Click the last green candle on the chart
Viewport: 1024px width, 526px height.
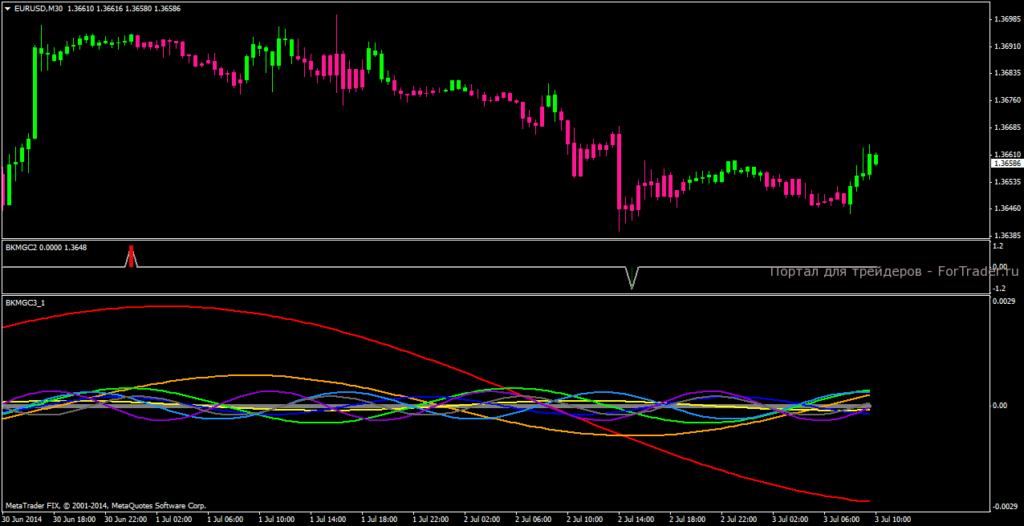(x=875, y=159)
